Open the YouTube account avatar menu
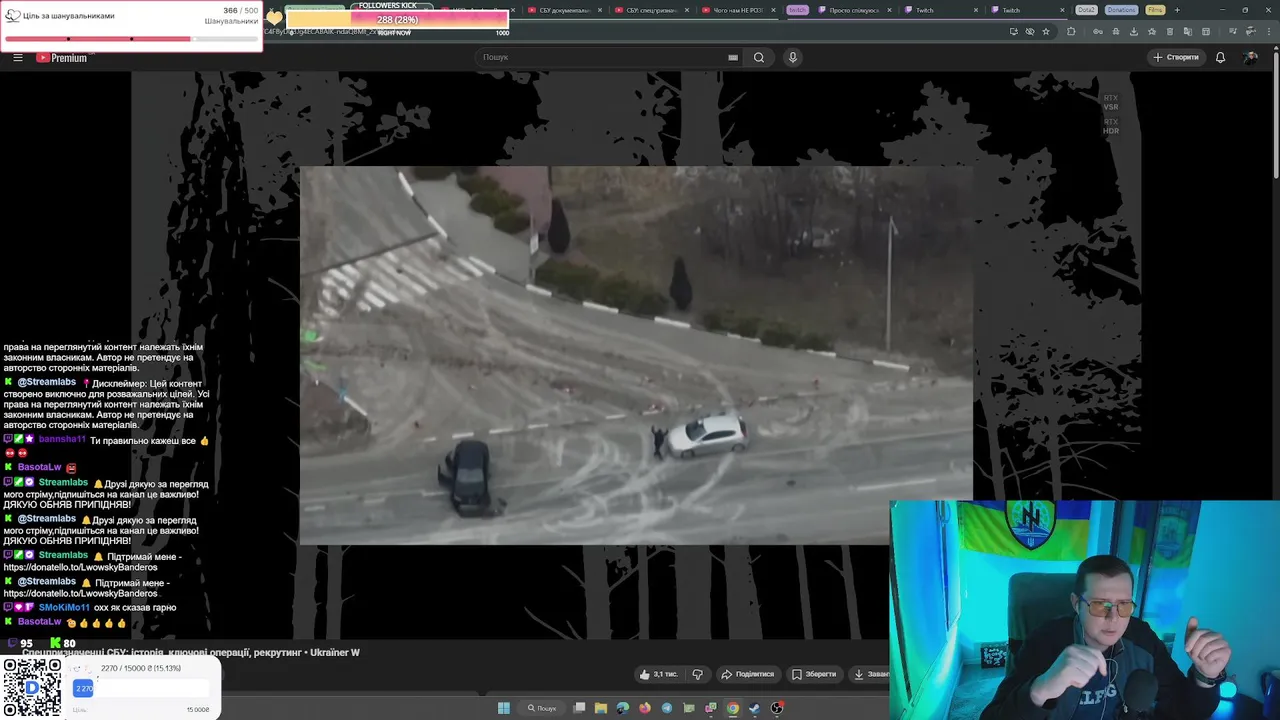The height and width of the screenshot is (720, 1280). point(1250,57)
